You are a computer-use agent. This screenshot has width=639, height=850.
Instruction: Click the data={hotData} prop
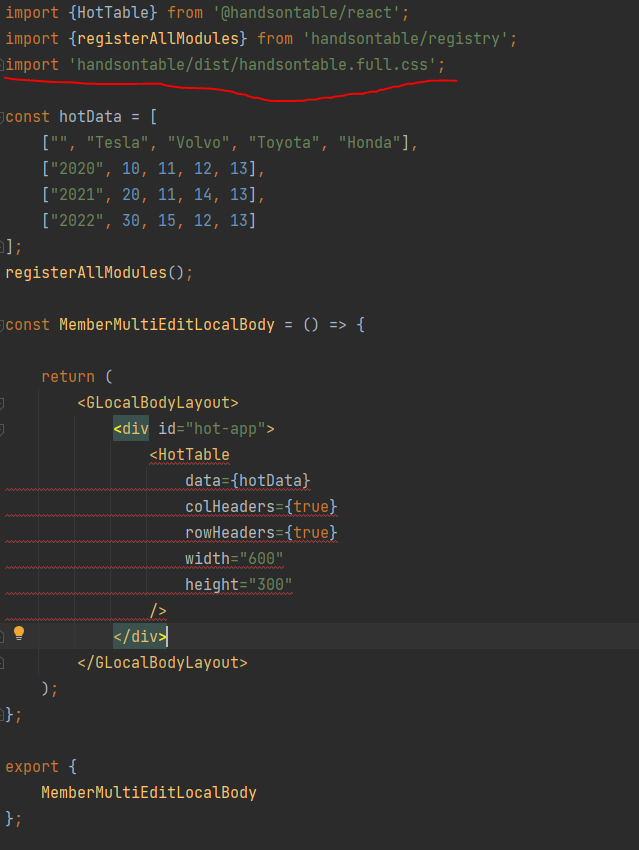click(x=248, y=481)
